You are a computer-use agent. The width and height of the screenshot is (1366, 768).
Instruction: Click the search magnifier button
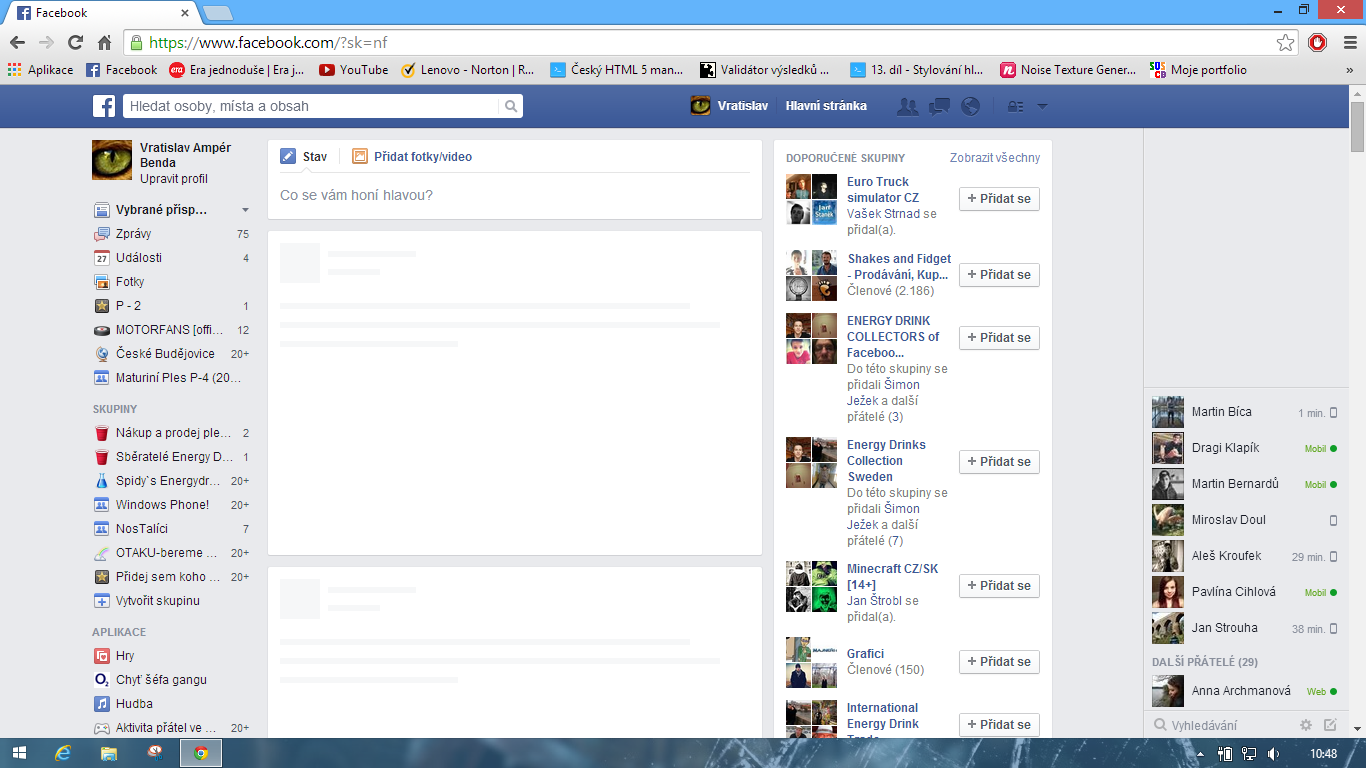tap(510, 106)
